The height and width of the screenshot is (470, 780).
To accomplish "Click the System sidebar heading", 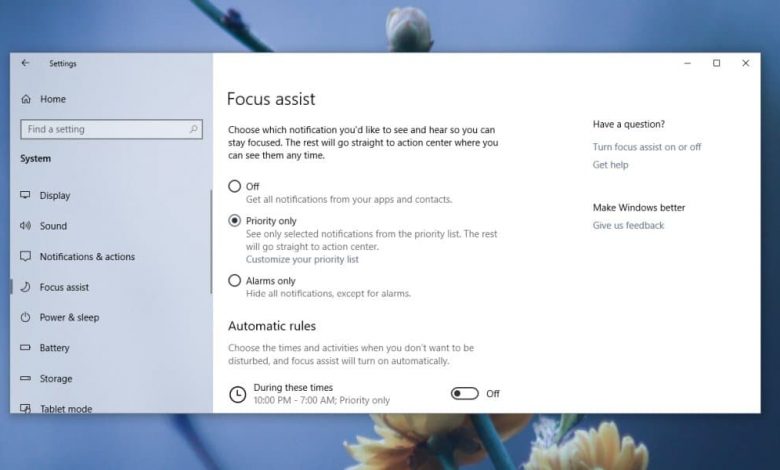I will (x=35, y=159).
